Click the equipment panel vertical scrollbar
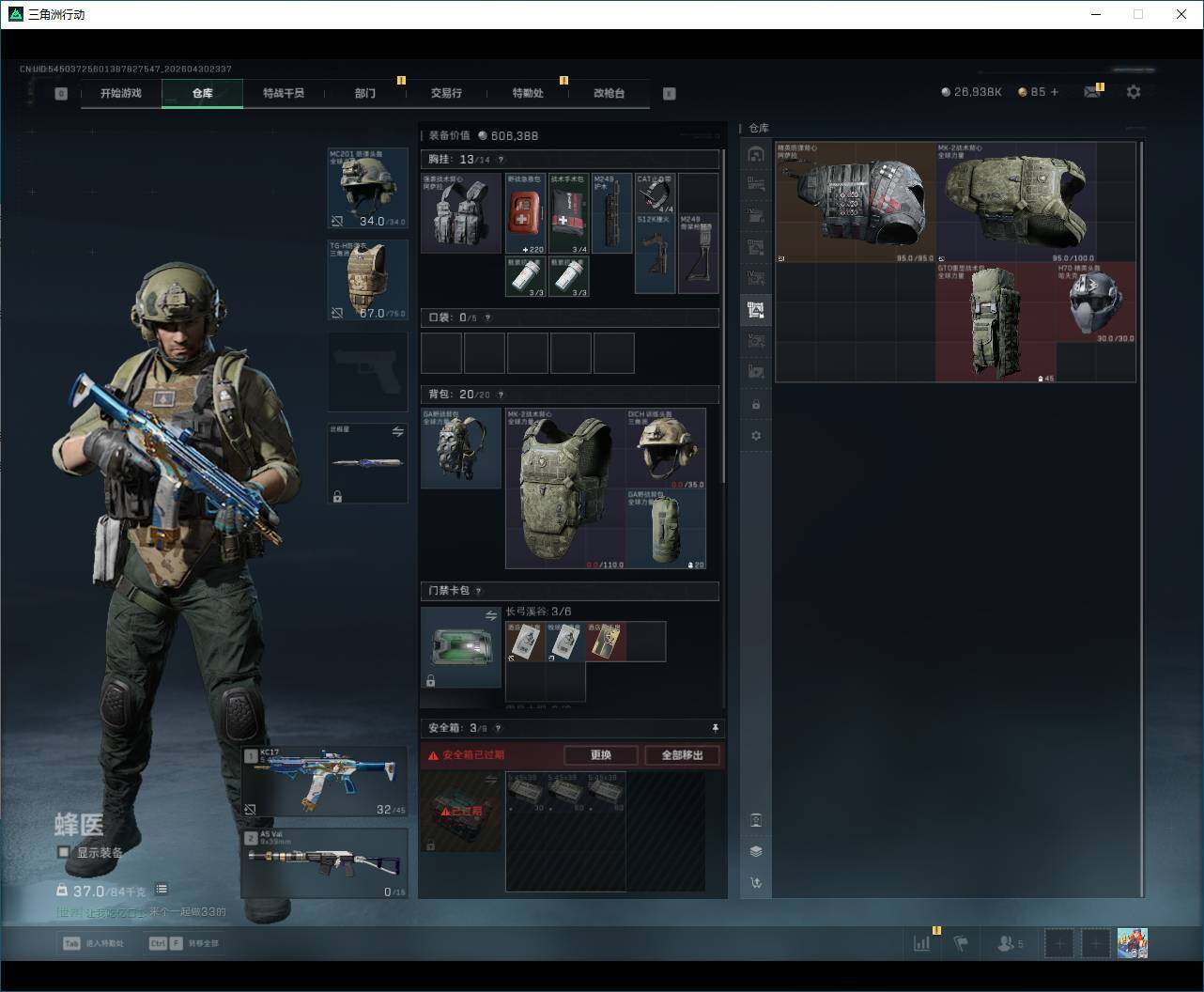The height and width of the screenshot is (992, 1204). [723, 315]
